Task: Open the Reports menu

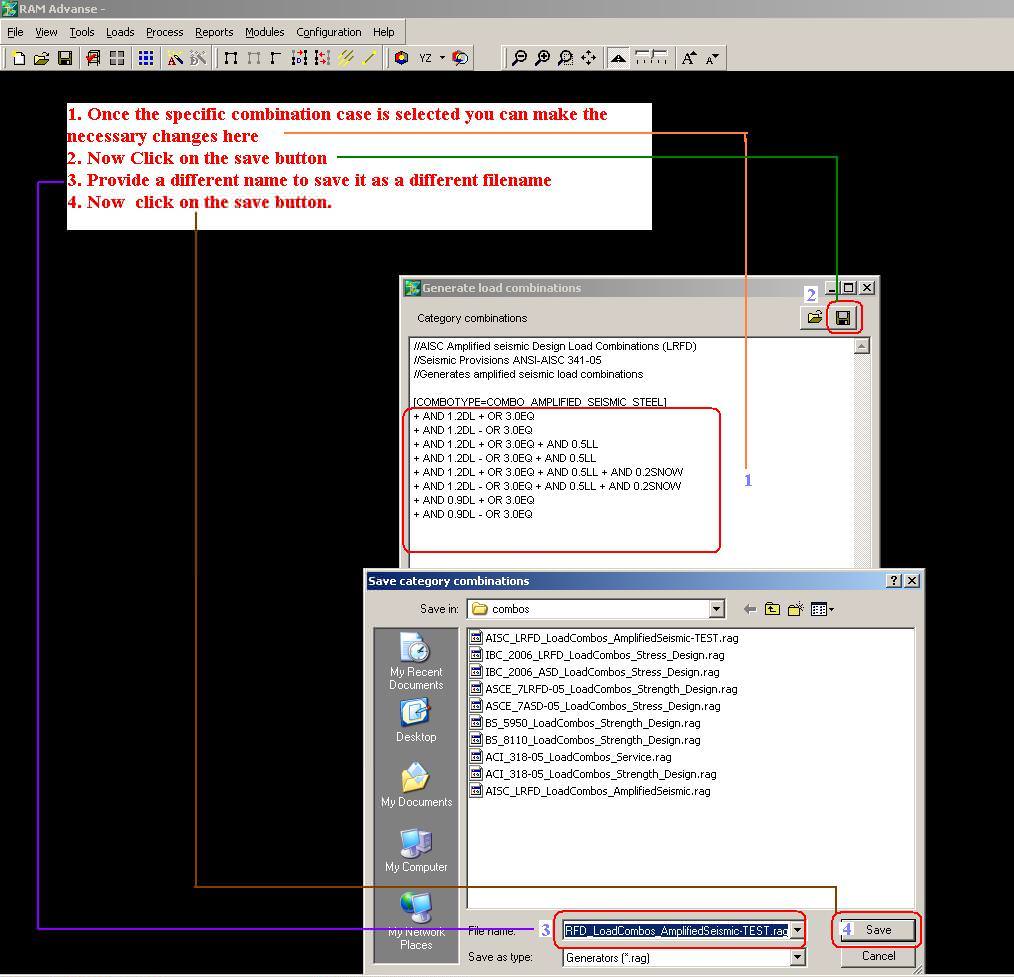Action: point(214,32)
